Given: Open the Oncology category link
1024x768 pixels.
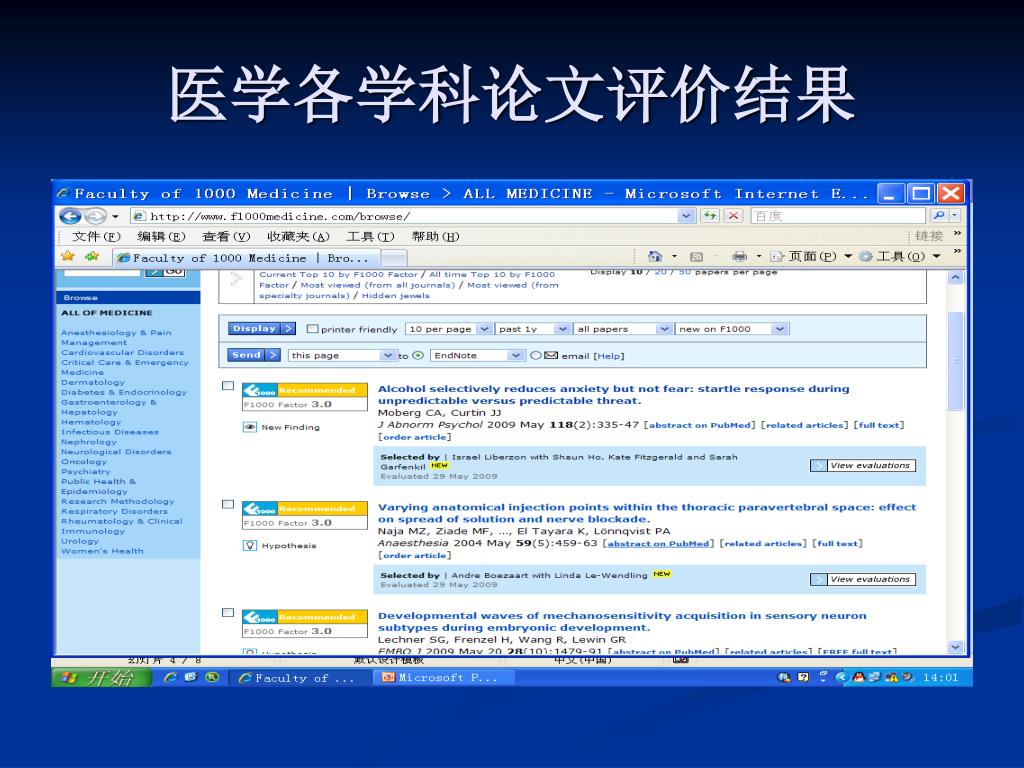Looking at the screenshot, I should [x=84, y=462].
